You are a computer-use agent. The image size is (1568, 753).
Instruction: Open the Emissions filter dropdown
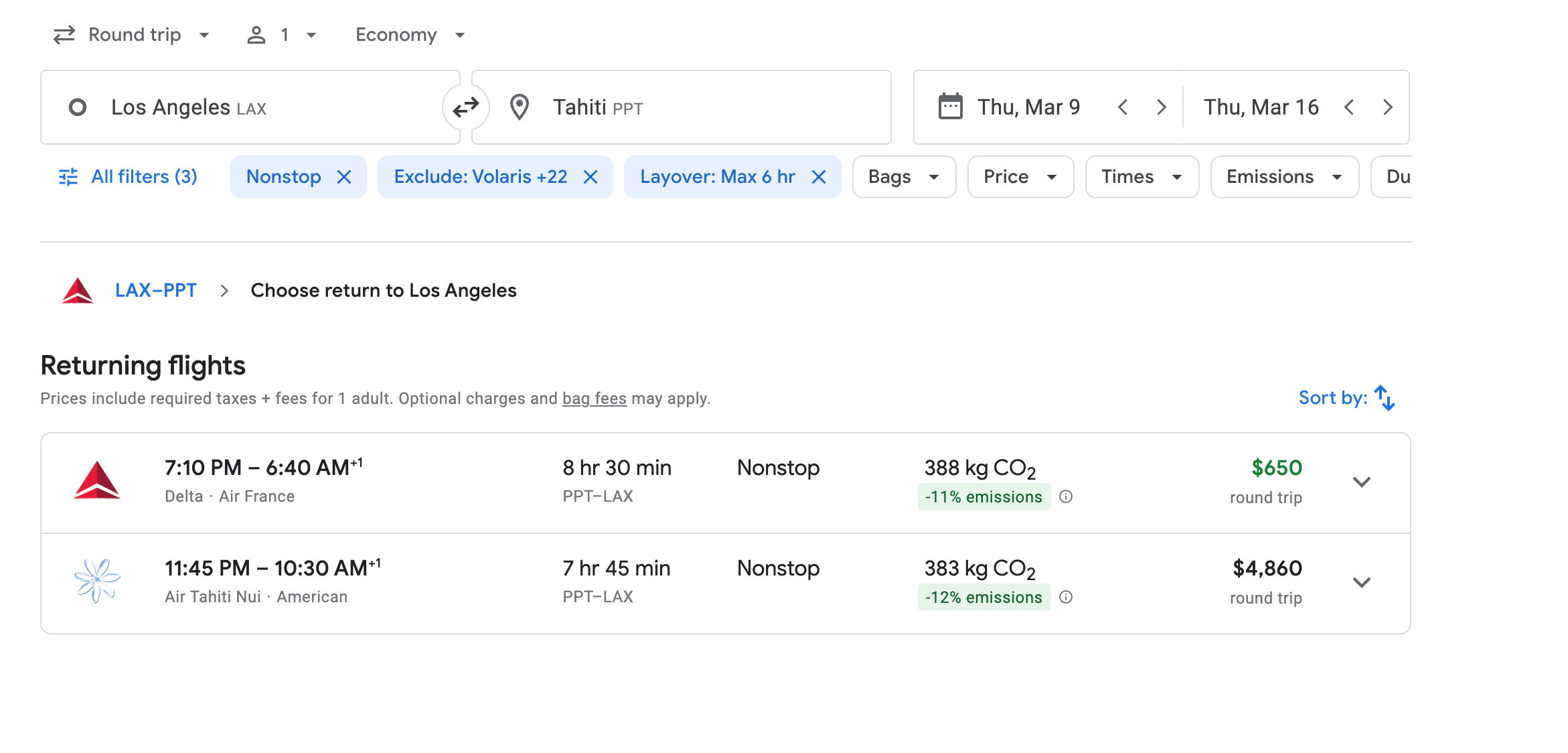(1283, 177)
